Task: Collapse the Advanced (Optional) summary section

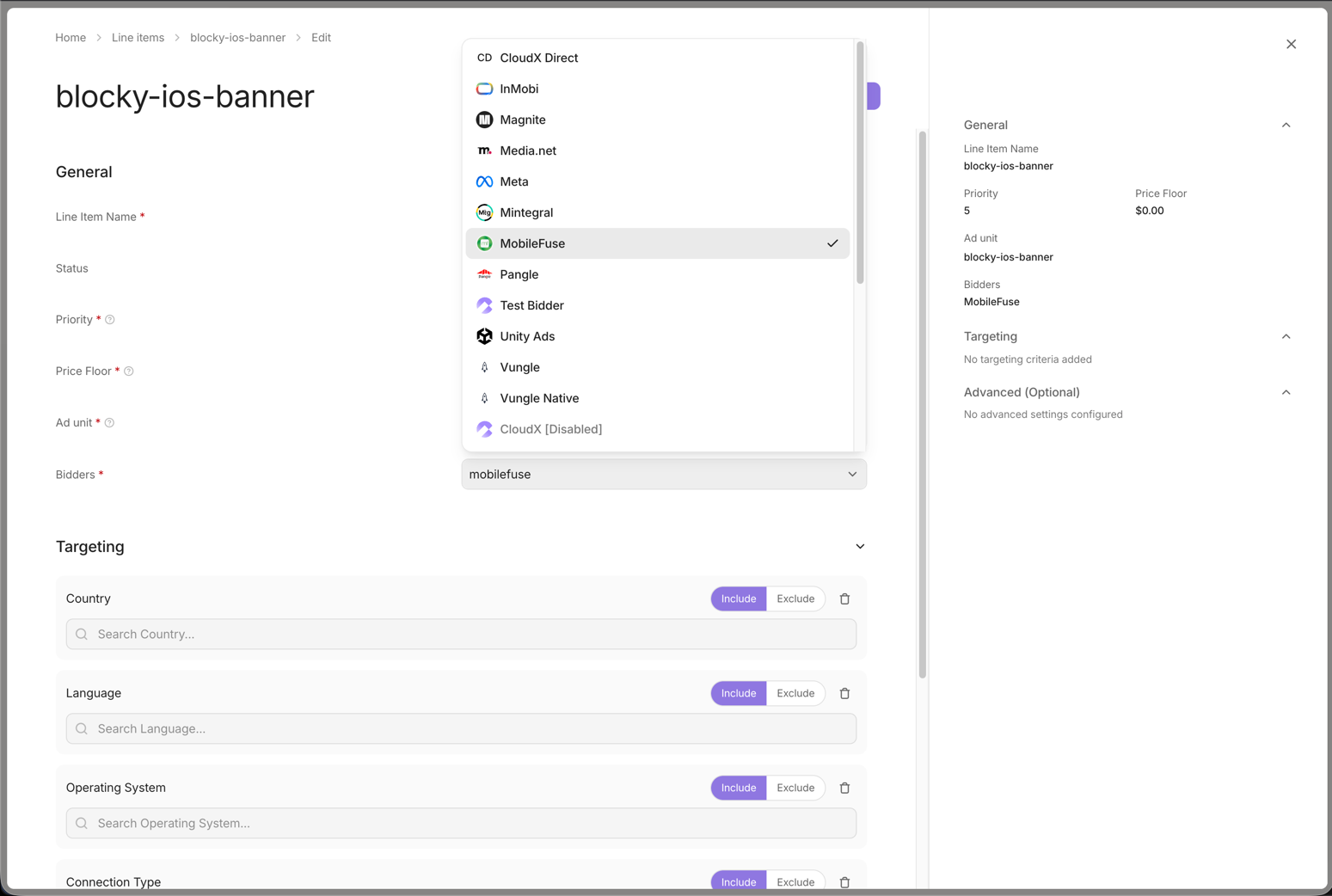Action: 1286,393
